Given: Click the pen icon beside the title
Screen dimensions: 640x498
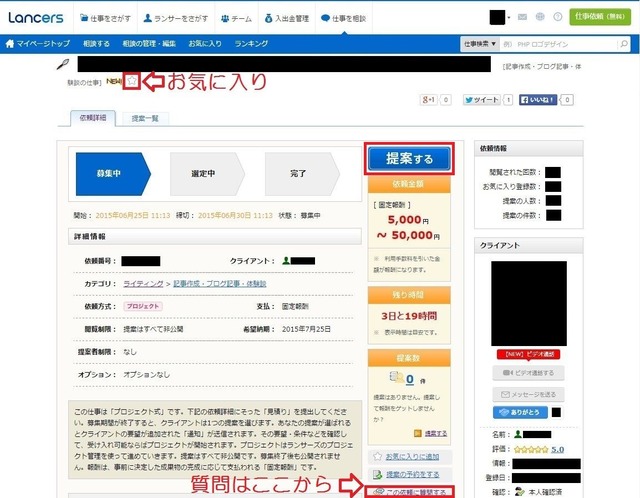Looking at the screenshot, I should (63, 64).
